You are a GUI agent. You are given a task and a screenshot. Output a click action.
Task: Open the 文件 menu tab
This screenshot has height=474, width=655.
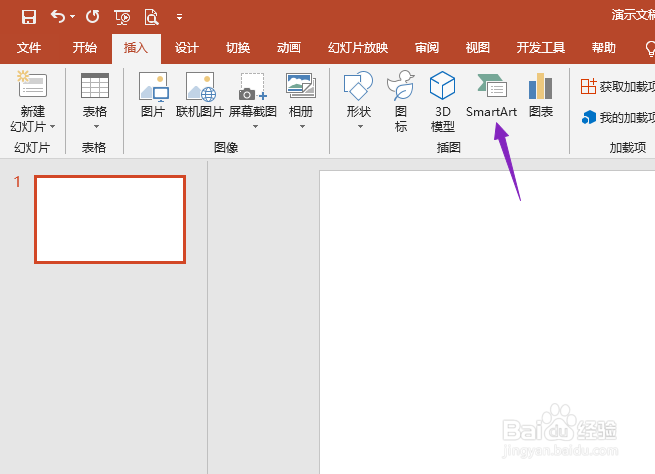point(29,48)
